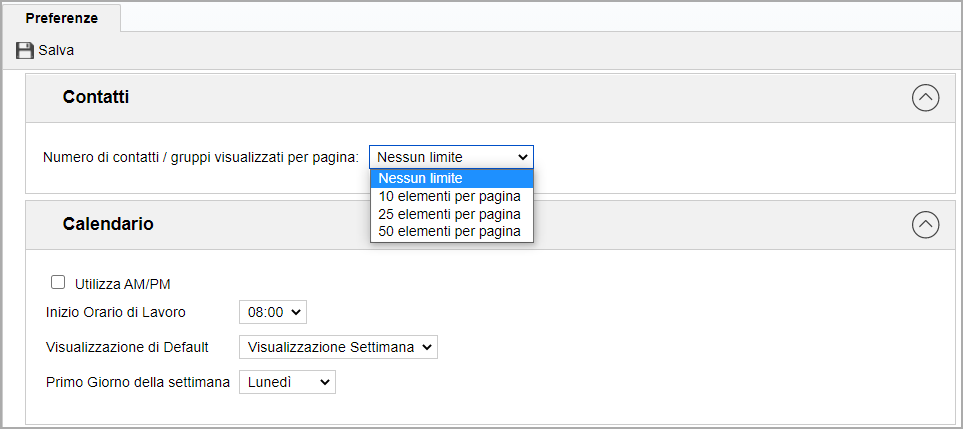Image resolution: width=963 pixels, height=429 pixels.
Task: Choose Nessun limite from the list
Action: pos(452,179)
